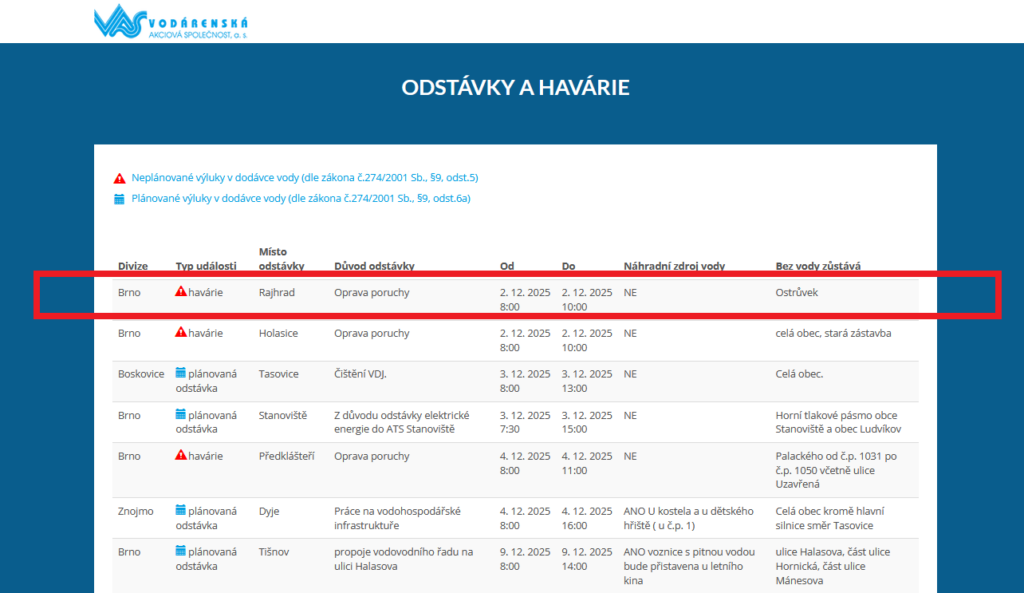Select the Boskovice division cell
The image size is (1024, 593).
tap(141, 374)
